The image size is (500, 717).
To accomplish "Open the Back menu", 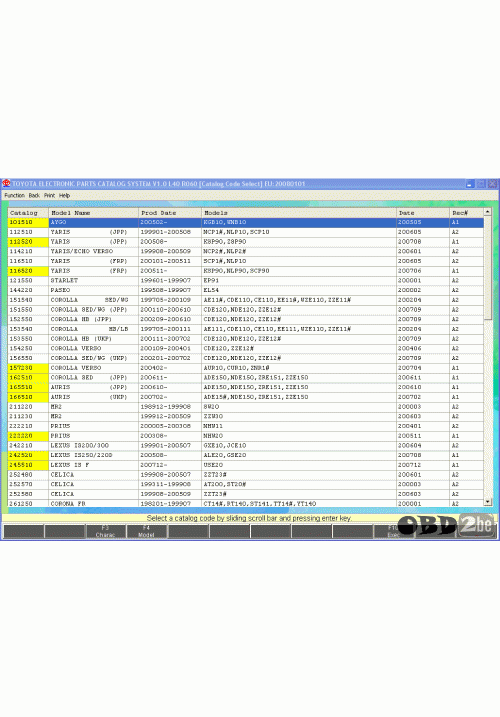I will coord(34,195).
